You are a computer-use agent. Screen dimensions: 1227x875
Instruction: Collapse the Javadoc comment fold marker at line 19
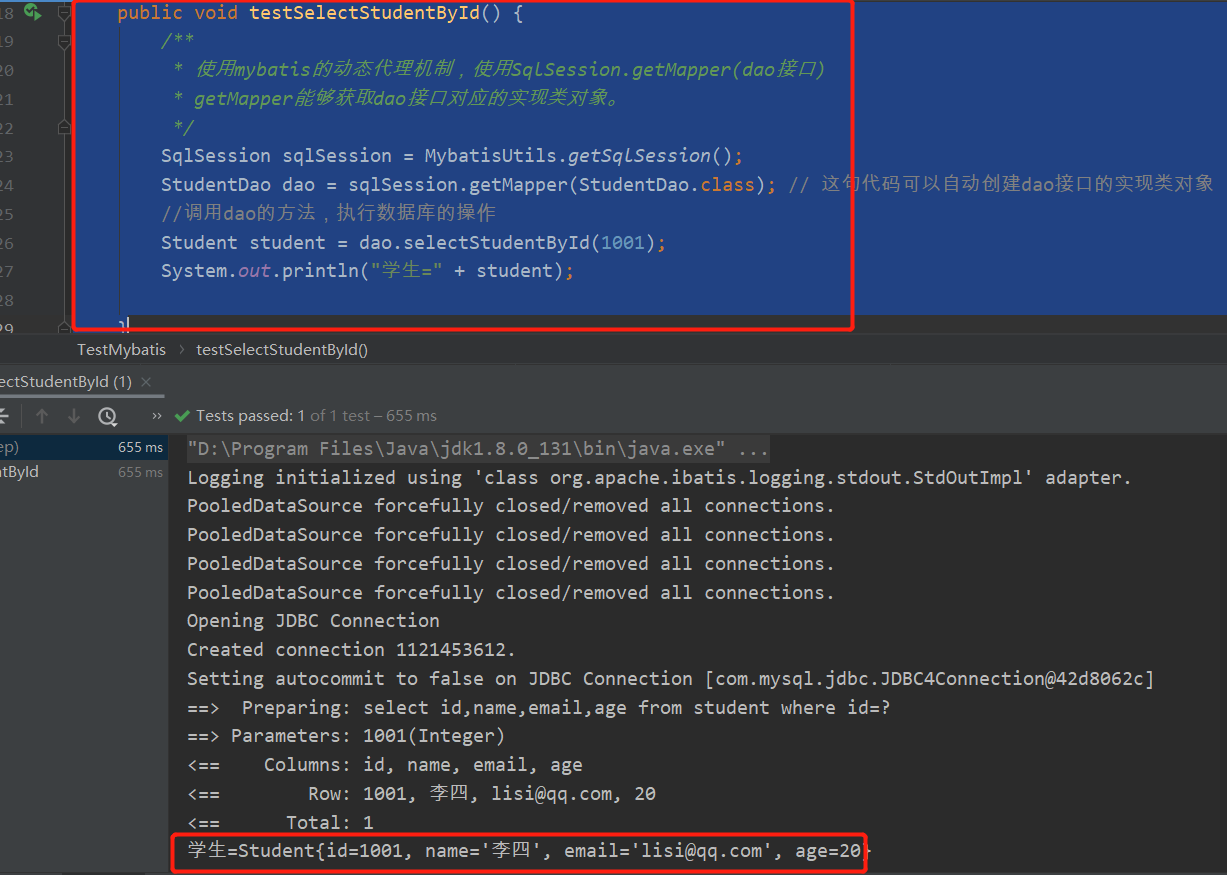pos(65,42)
